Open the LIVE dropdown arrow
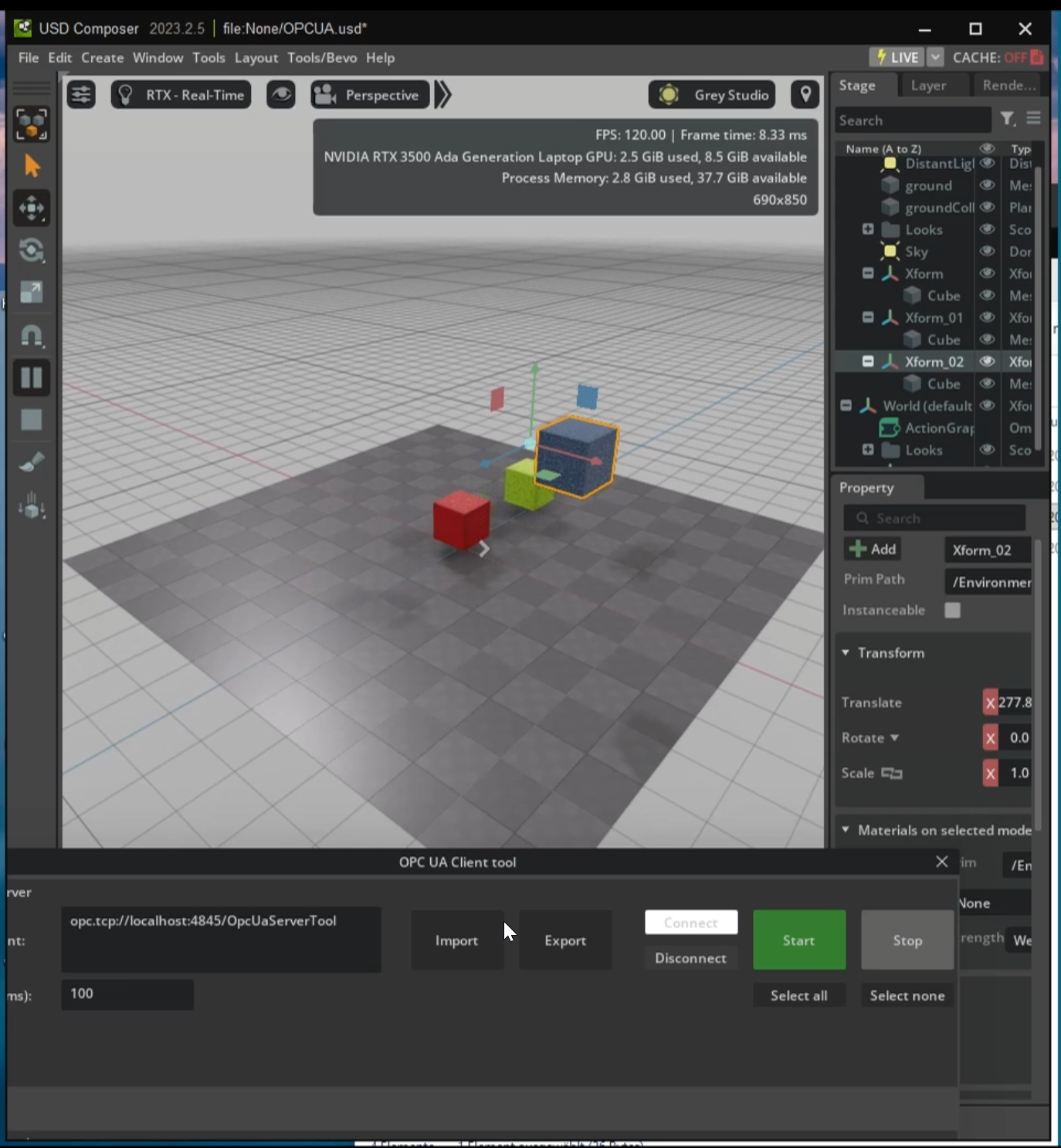Screen dimensions: 1061x1148 coord(935,57)
